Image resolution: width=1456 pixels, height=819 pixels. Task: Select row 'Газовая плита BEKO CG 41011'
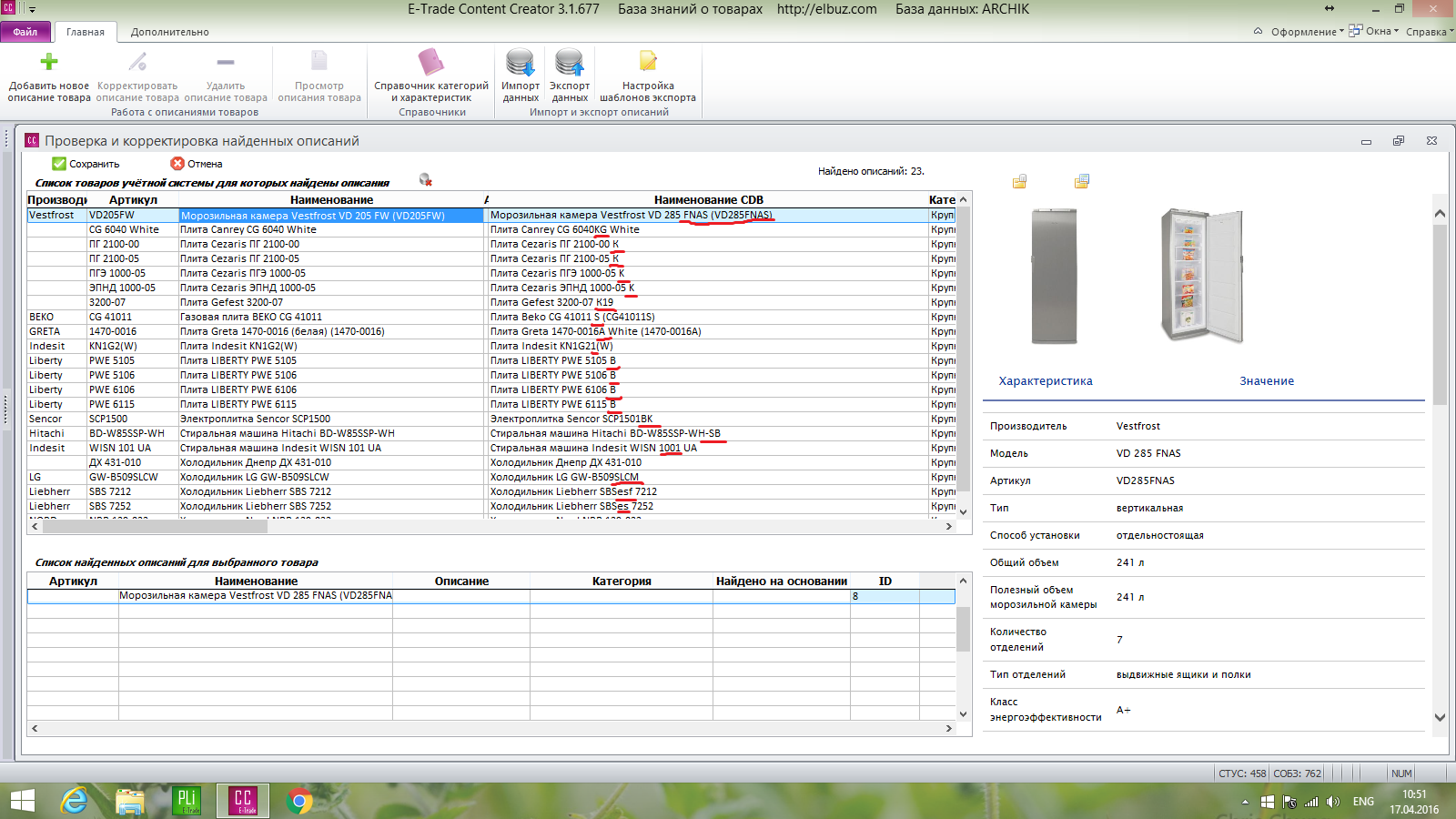point(491,317)
